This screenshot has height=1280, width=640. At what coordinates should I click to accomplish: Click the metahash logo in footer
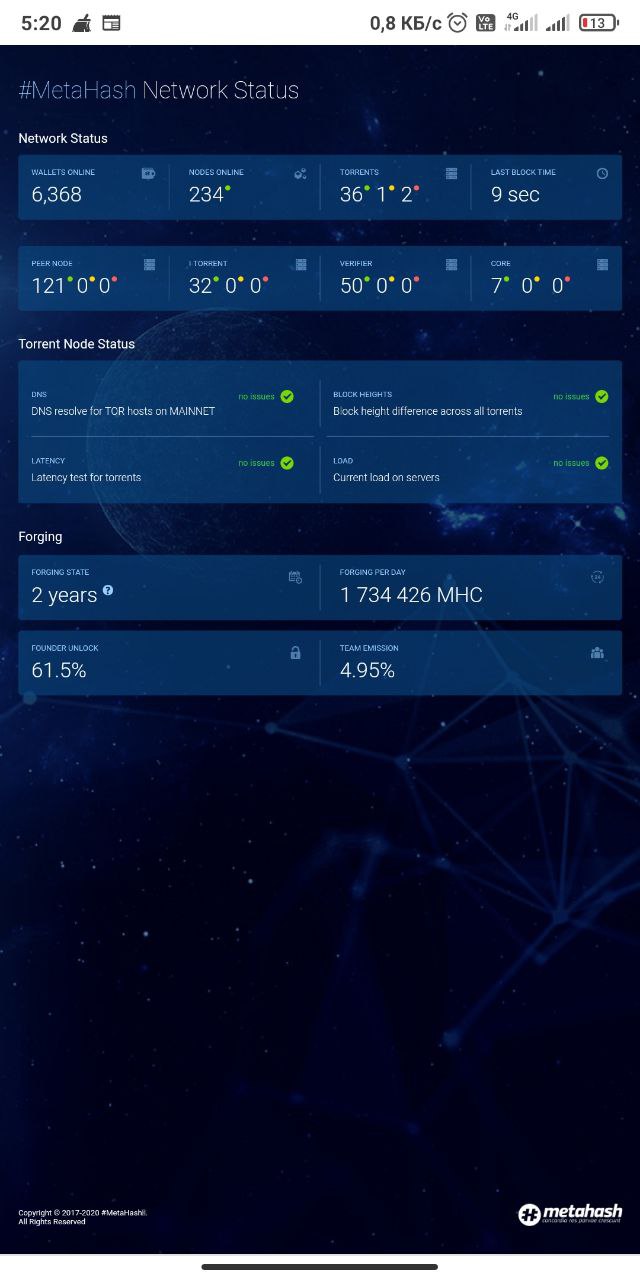coord(570,1214)
